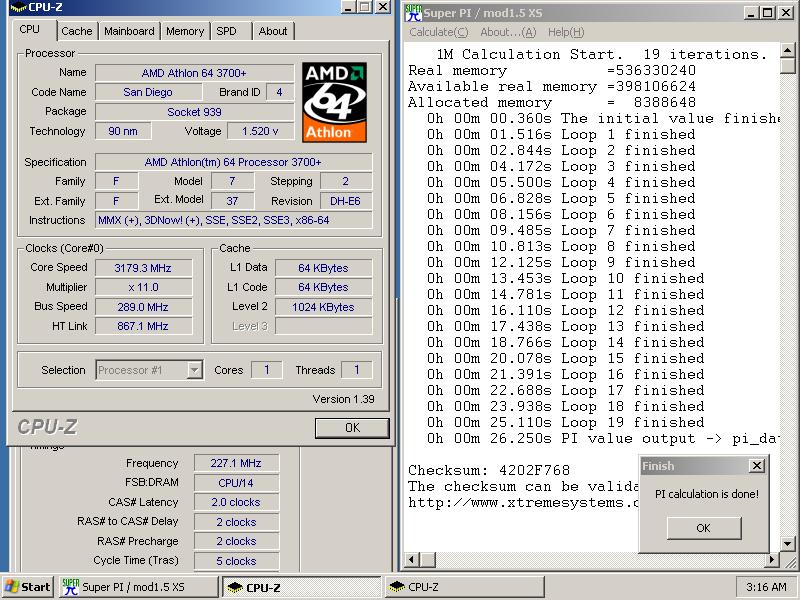This screenshot has width=800, height=600.
Task: Click the Super PI horizontal scrollbar right arrow
Action: tap(772, 560)
